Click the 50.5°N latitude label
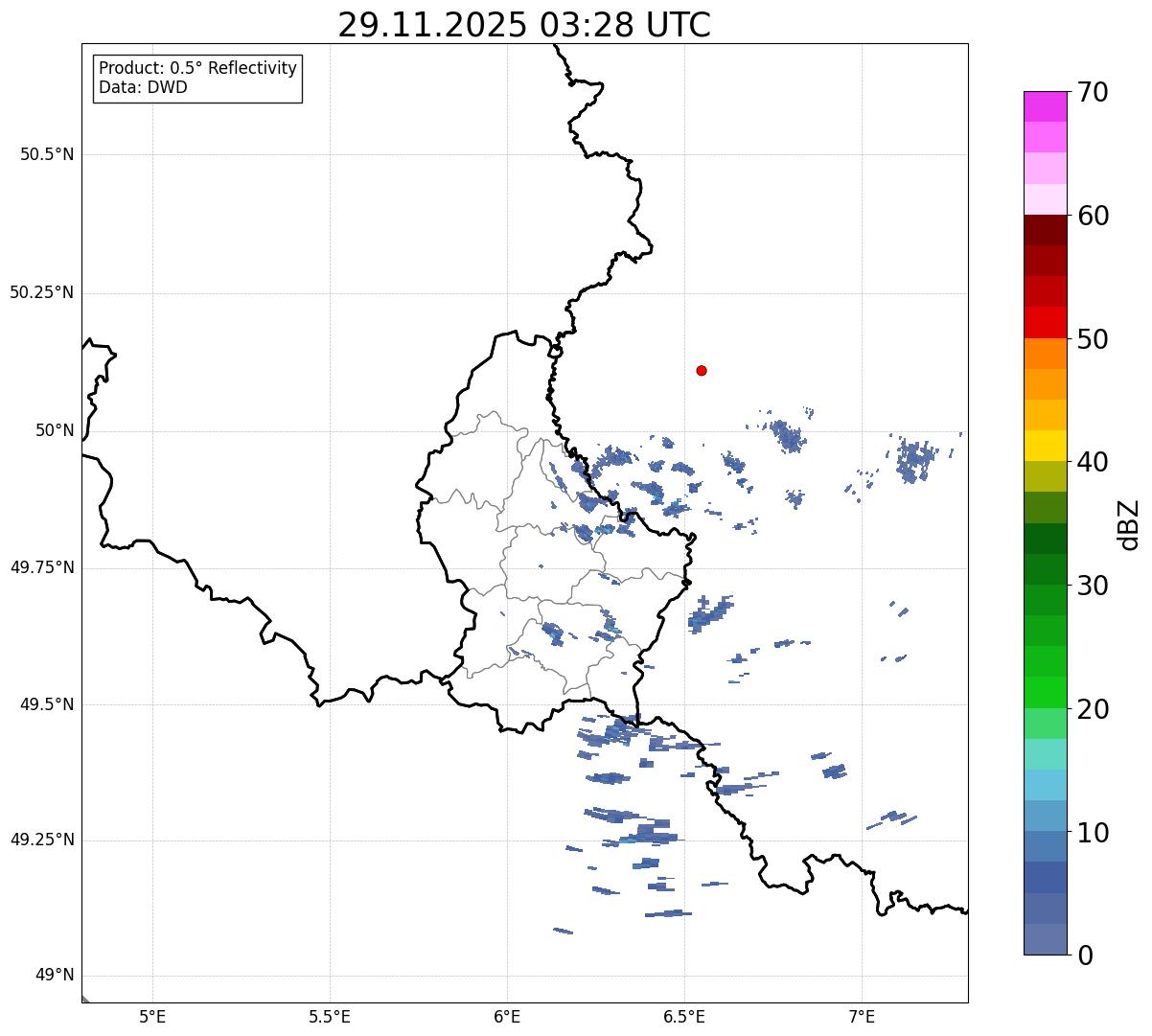Screen dimensions: 1152x1036 click(47, 154)
